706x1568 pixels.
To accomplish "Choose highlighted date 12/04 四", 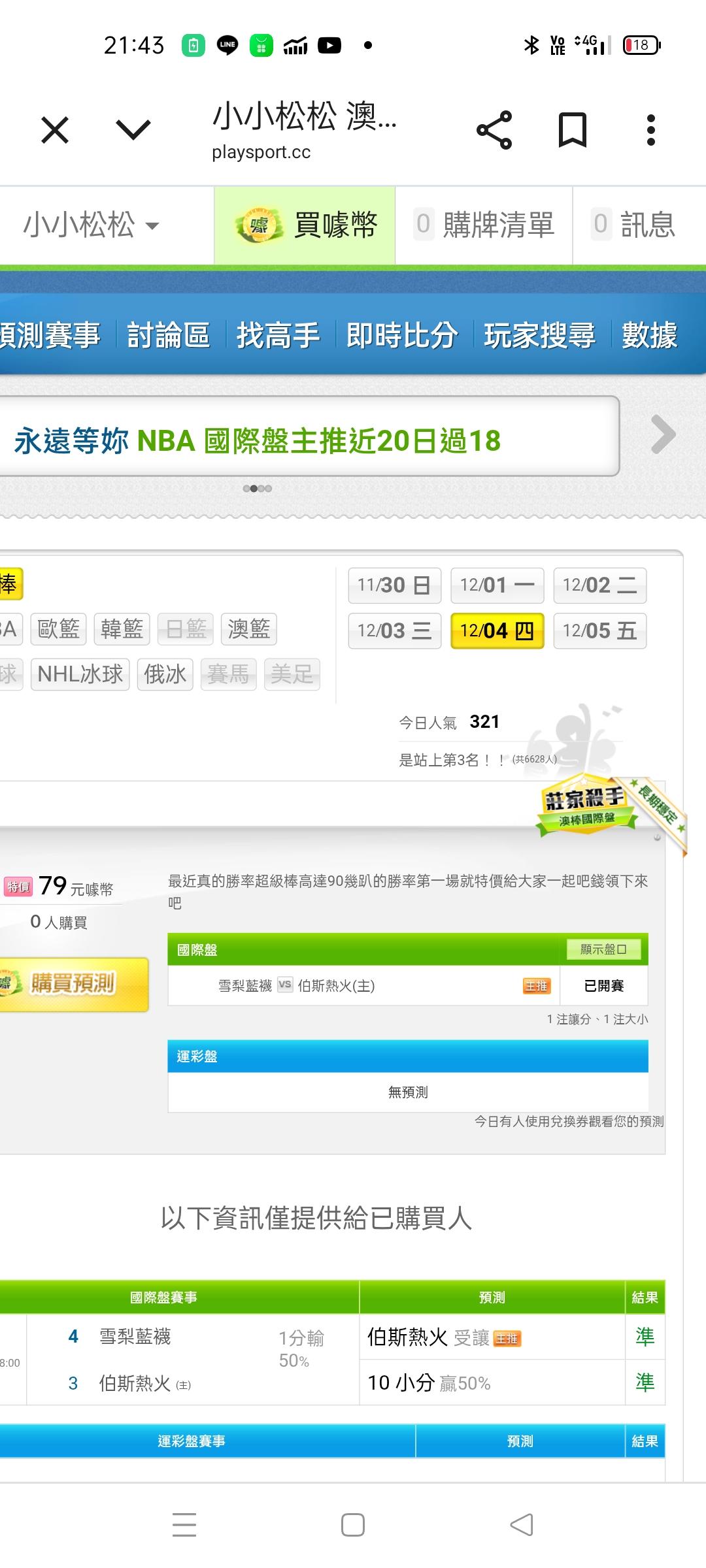I will coord(497,630).
